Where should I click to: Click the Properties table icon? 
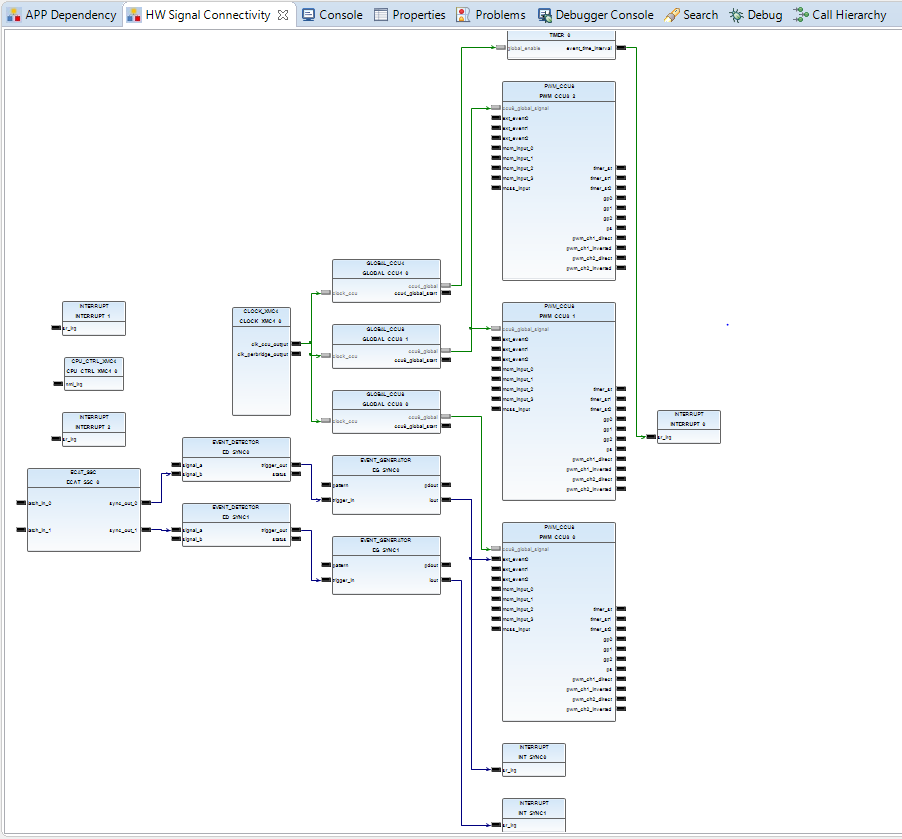(x=381, y=15)
